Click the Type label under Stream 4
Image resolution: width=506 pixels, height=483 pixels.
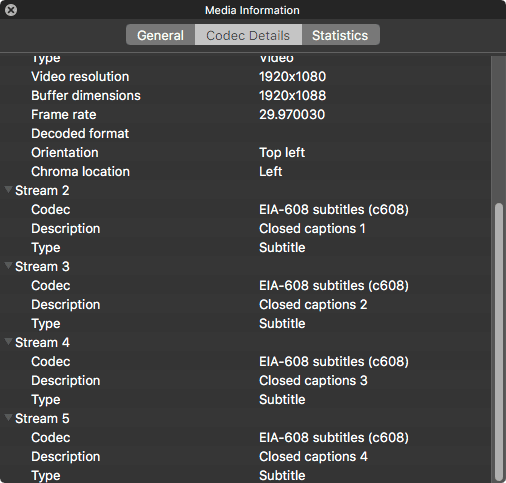(x=46, y=400)
